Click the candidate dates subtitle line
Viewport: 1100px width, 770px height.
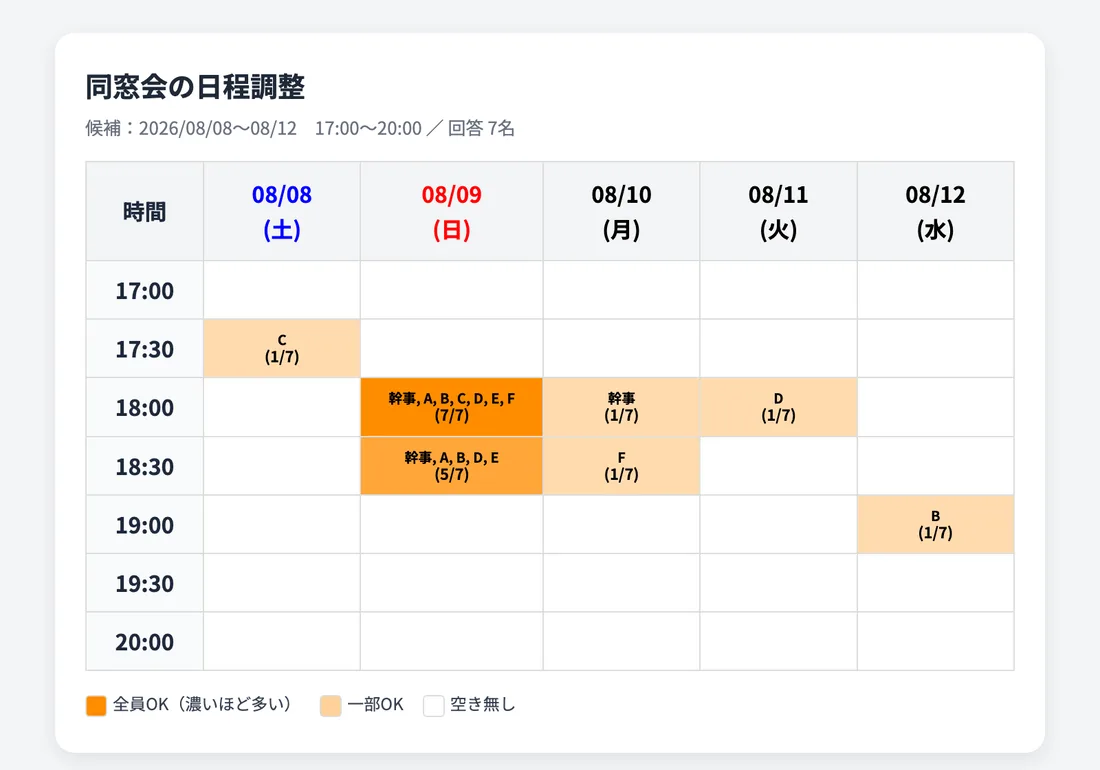coord(300,128)
